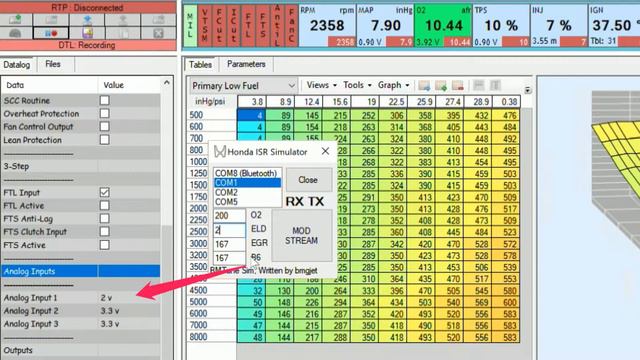Click the table icon with green plus

pyautogui.click(x=441, y=85)
